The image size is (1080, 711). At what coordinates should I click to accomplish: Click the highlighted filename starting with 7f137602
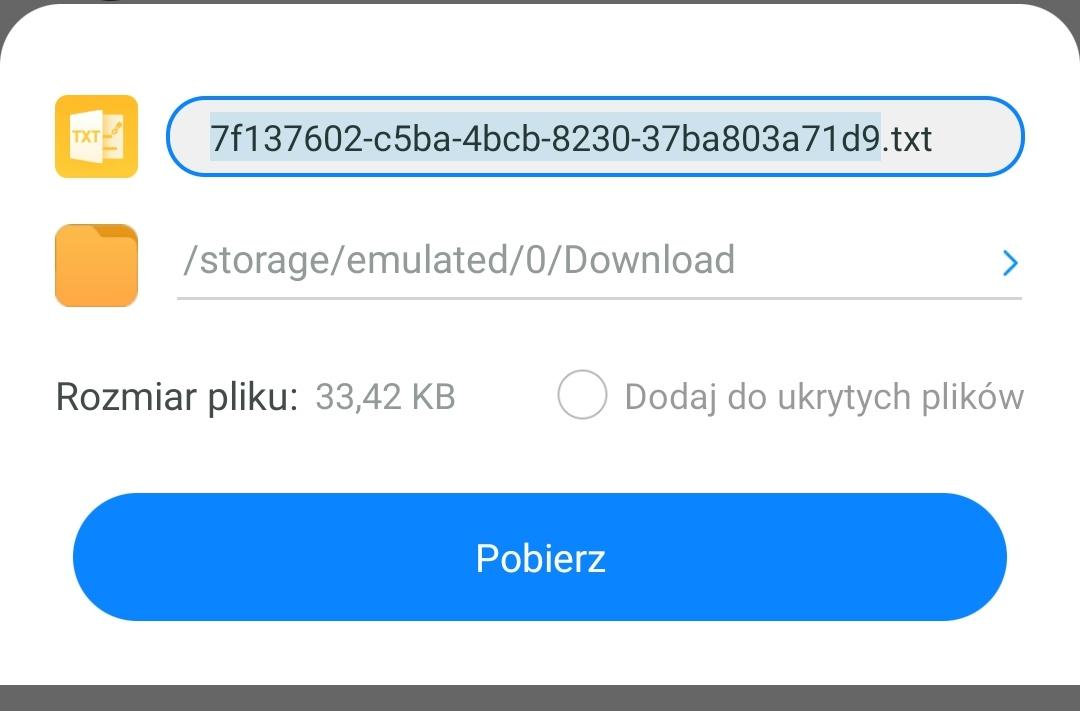545,137
